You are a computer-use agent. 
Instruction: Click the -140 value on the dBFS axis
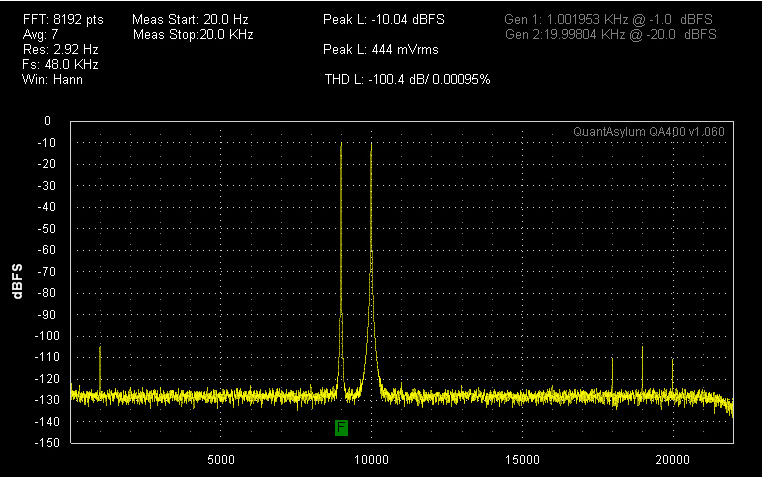47,422
